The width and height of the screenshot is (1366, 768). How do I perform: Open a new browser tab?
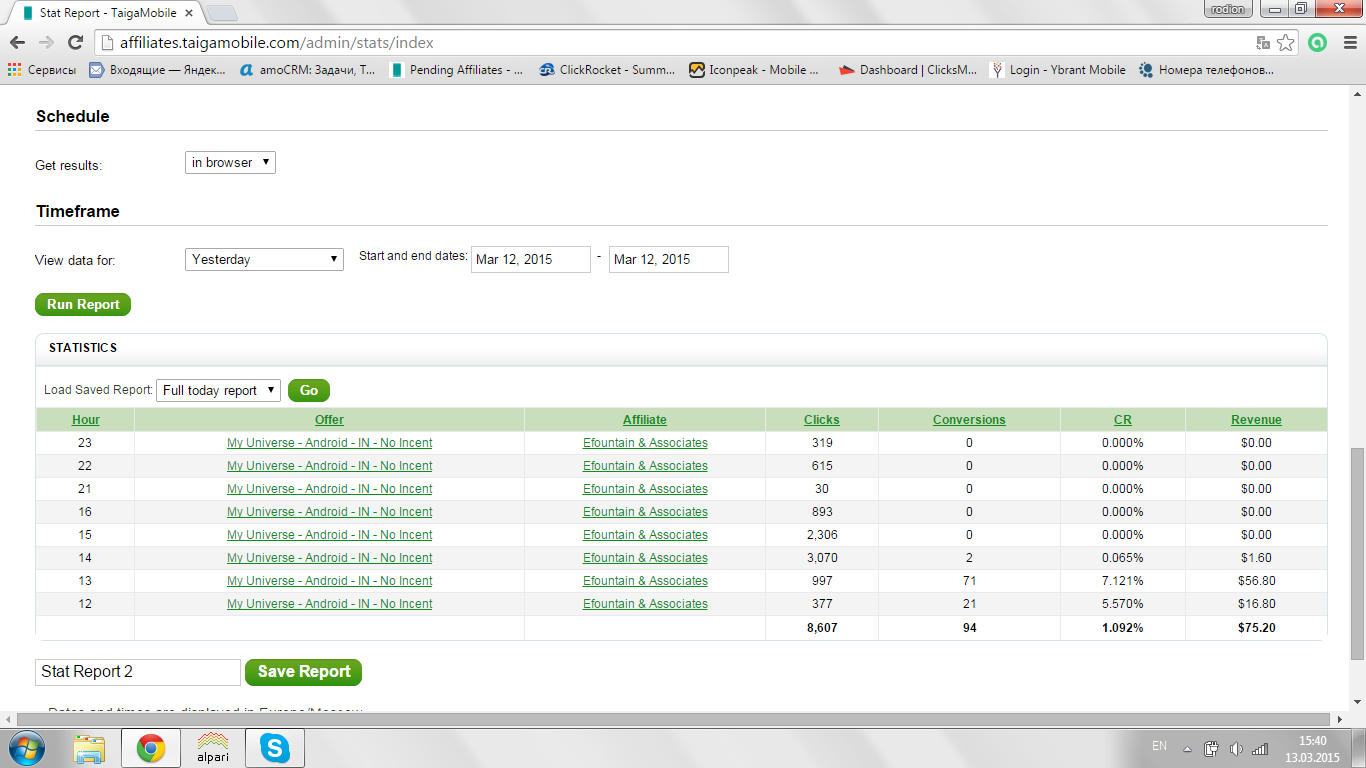coord(220,13)
